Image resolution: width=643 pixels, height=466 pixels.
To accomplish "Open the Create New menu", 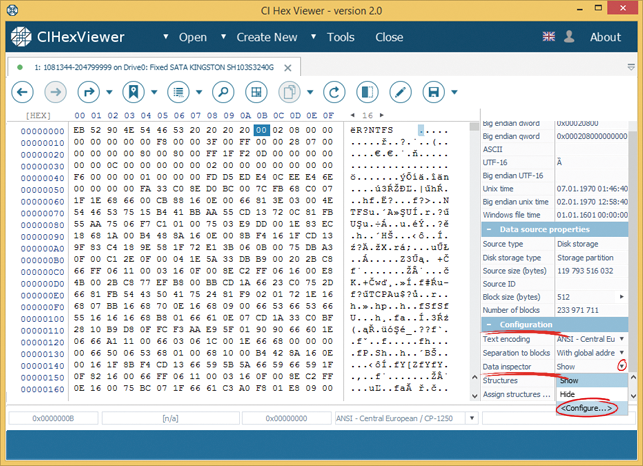I will [267, 37].
